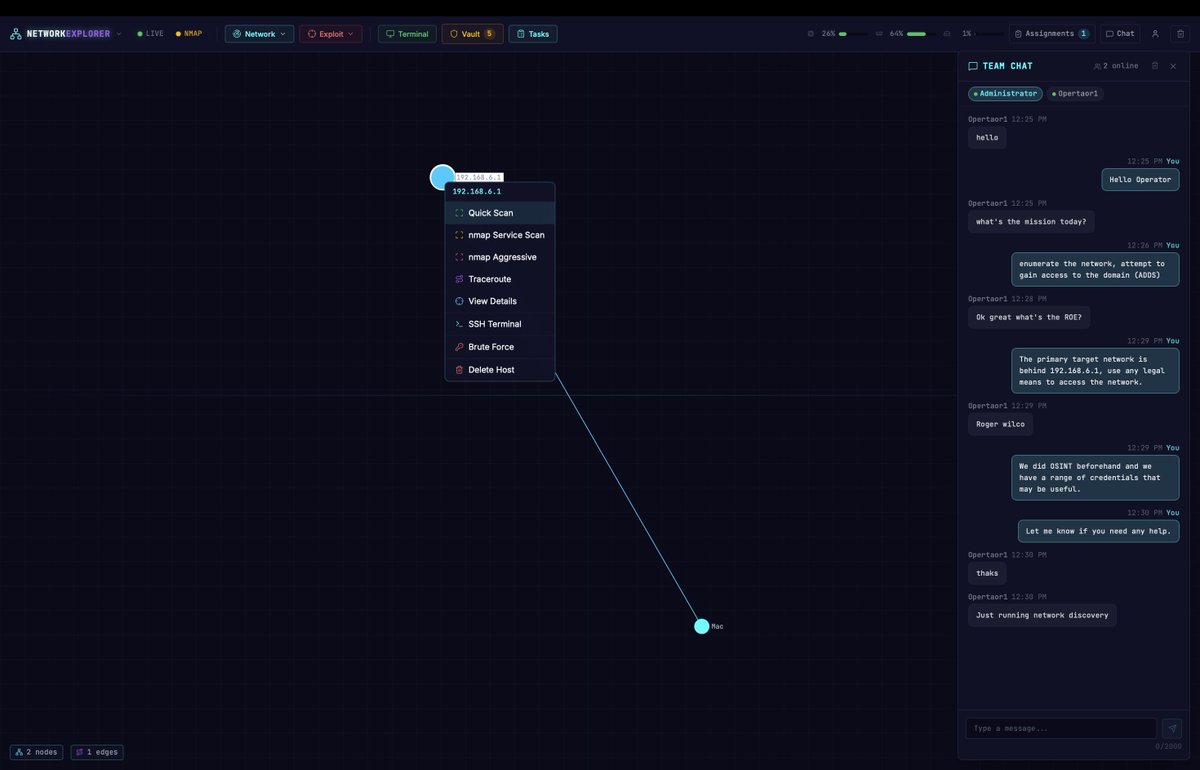Click the 1 edges counter badge

point(97,752)
